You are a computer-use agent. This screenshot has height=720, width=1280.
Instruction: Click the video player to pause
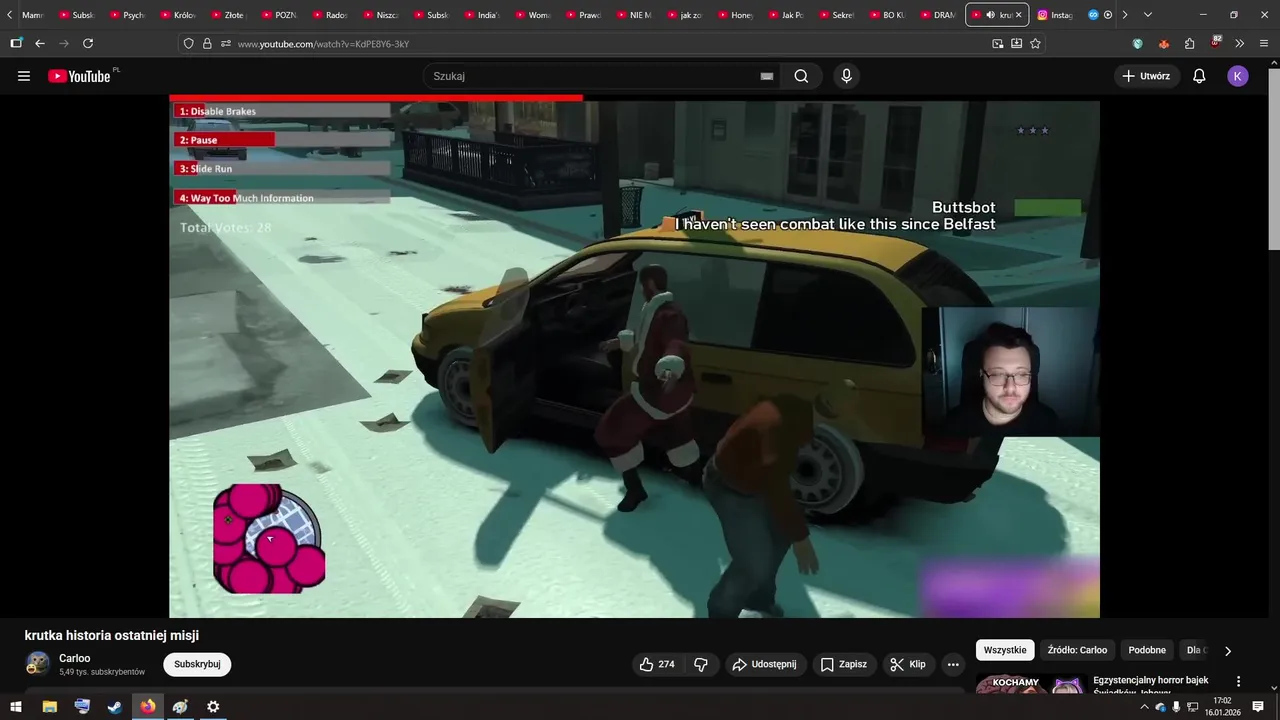point(634,358)
